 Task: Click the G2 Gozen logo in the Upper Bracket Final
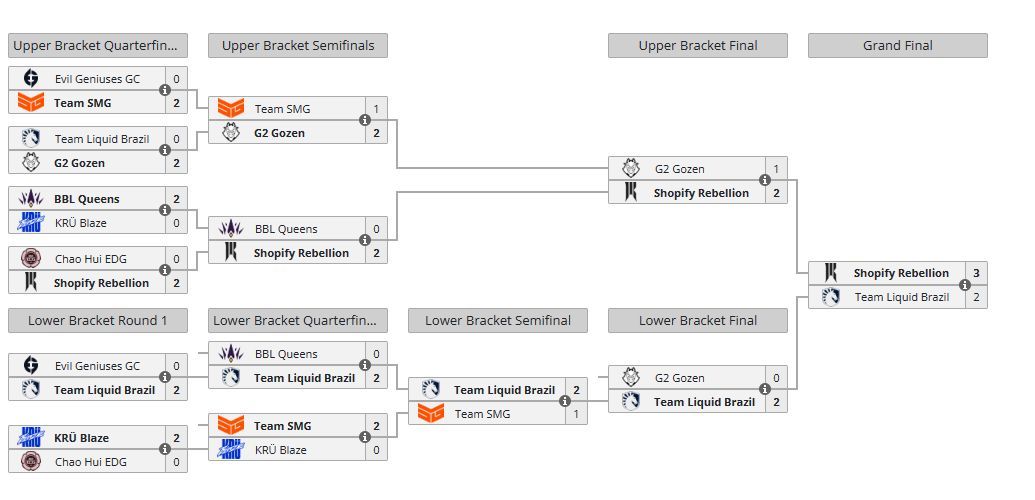(630, 169)
